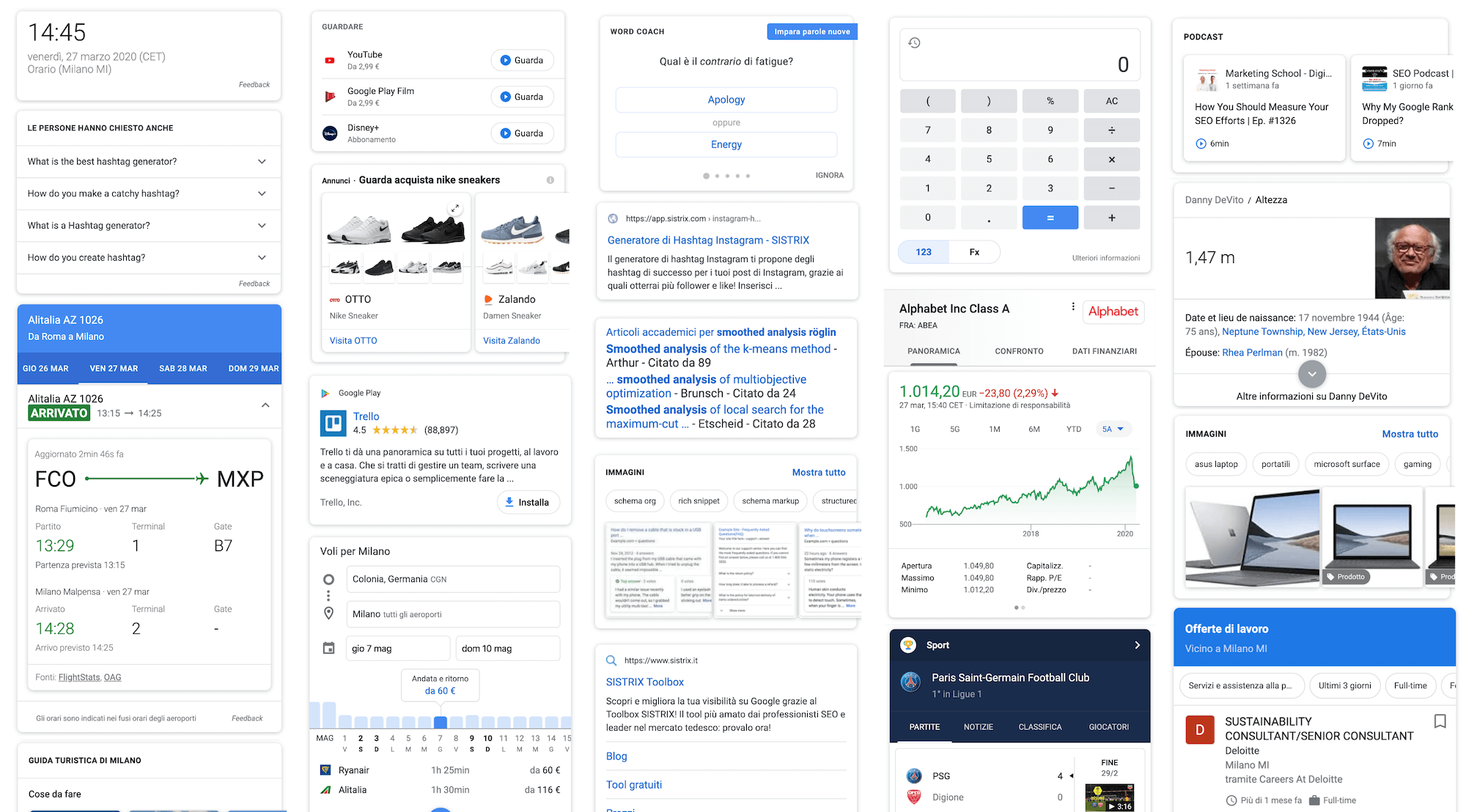This screenshot has height=812, width=1466.
Task: Expand more Danny DeVito info chevron
Action: [1312, 374]
